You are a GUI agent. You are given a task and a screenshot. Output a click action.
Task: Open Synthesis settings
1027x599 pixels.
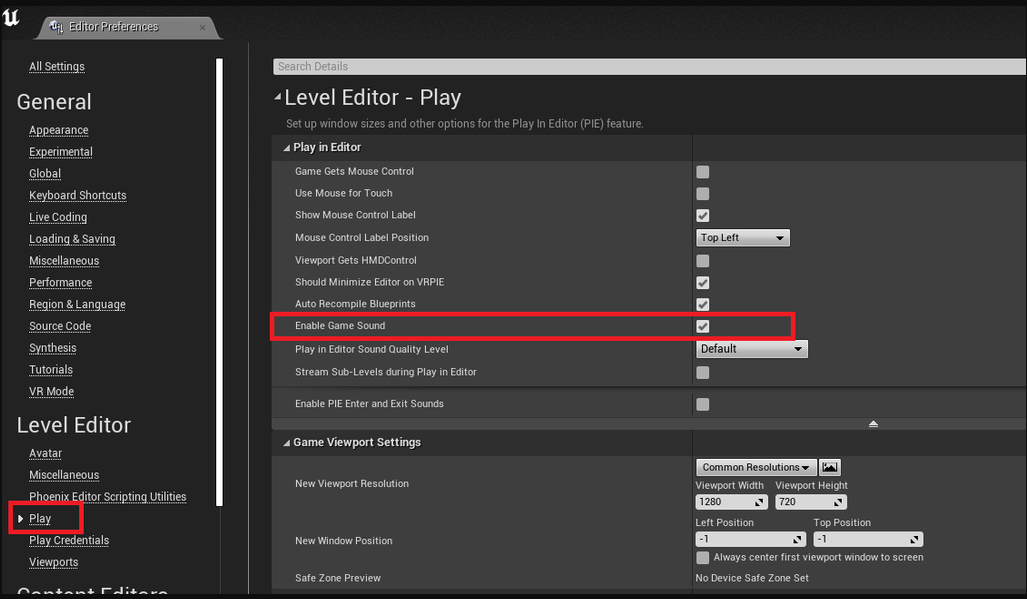pyautogui.click(x=53, y=347)
